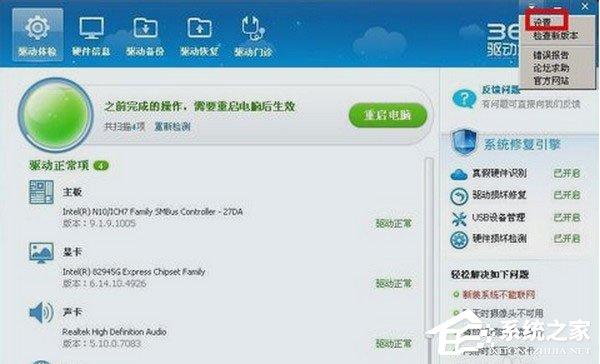The height and width of the screenshot is (364, 600).
Task: Click the 显卡 graphics card icon
Action: [41, 252]
